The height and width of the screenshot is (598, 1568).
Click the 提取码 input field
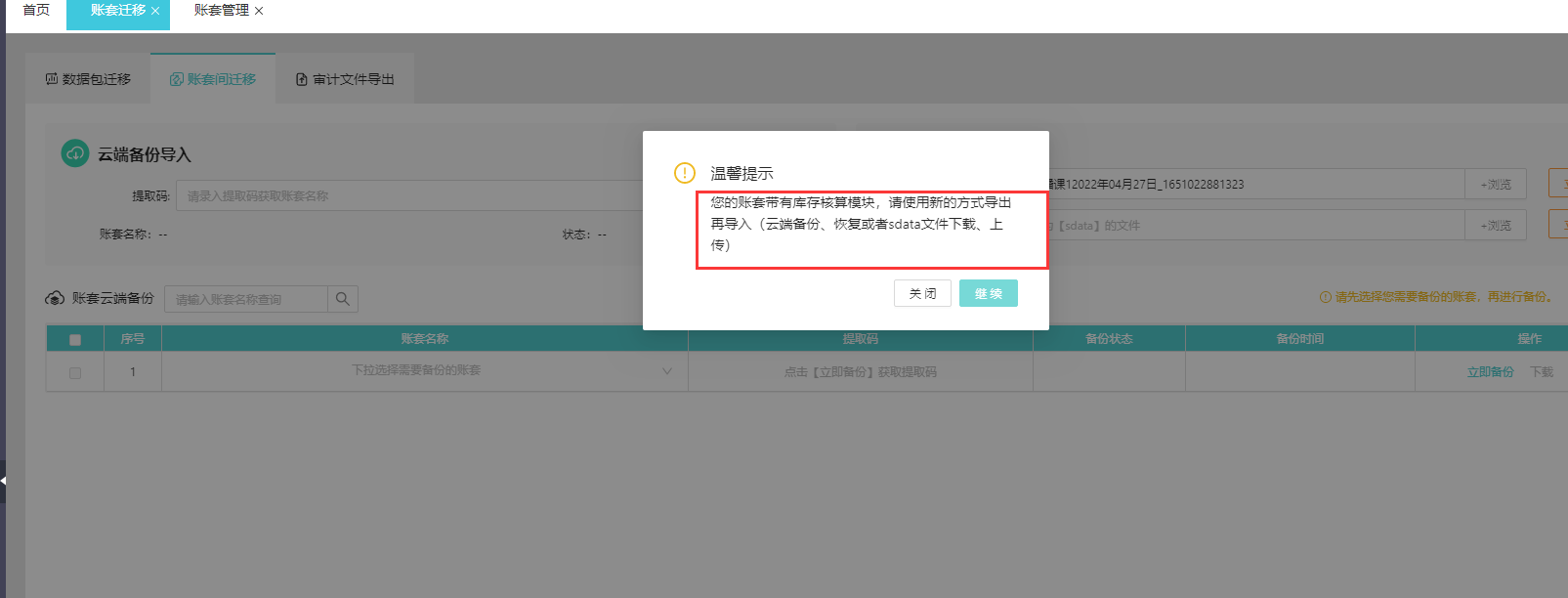click(409, 195)
